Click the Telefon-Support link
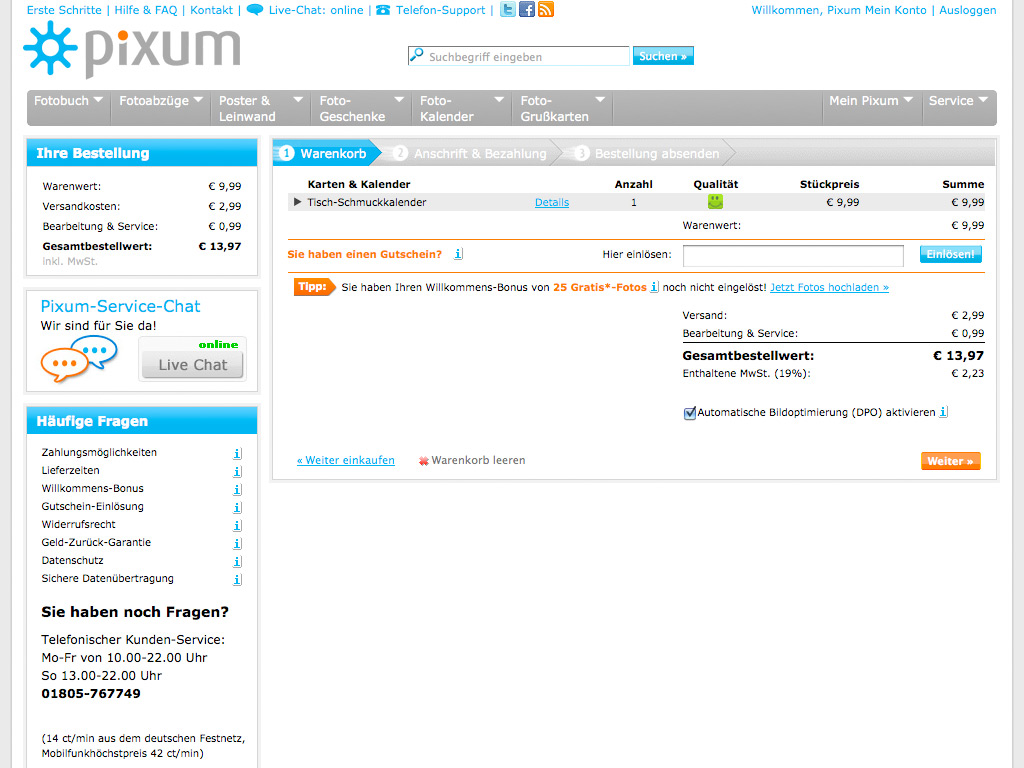1024x768 pixels. (x=441, y=10)
